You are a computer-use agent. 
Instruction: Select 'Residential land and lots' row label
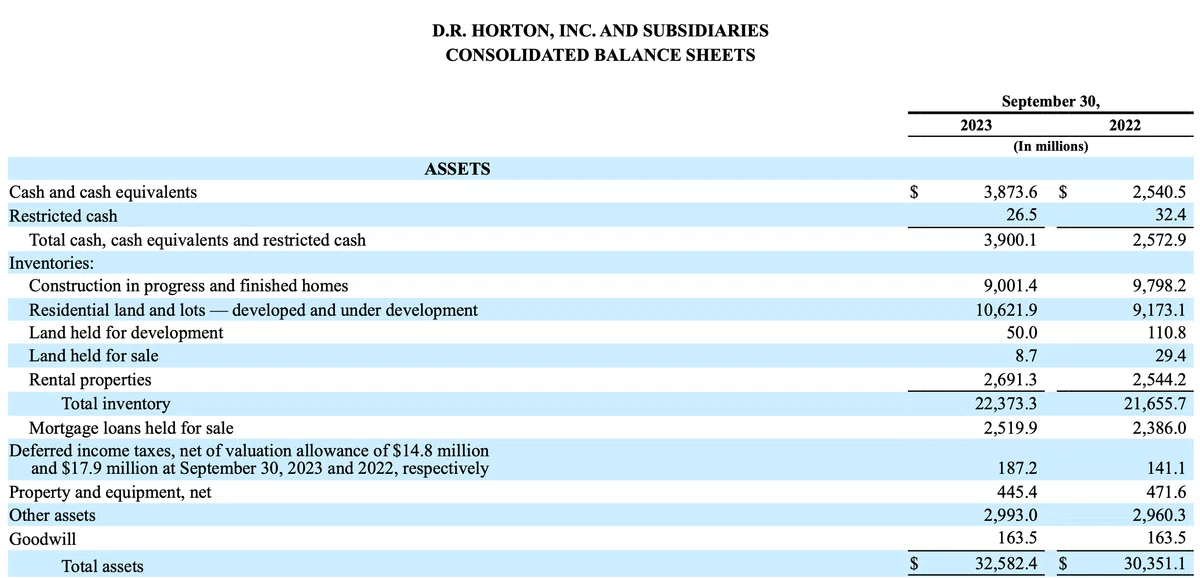coord(253,310)
